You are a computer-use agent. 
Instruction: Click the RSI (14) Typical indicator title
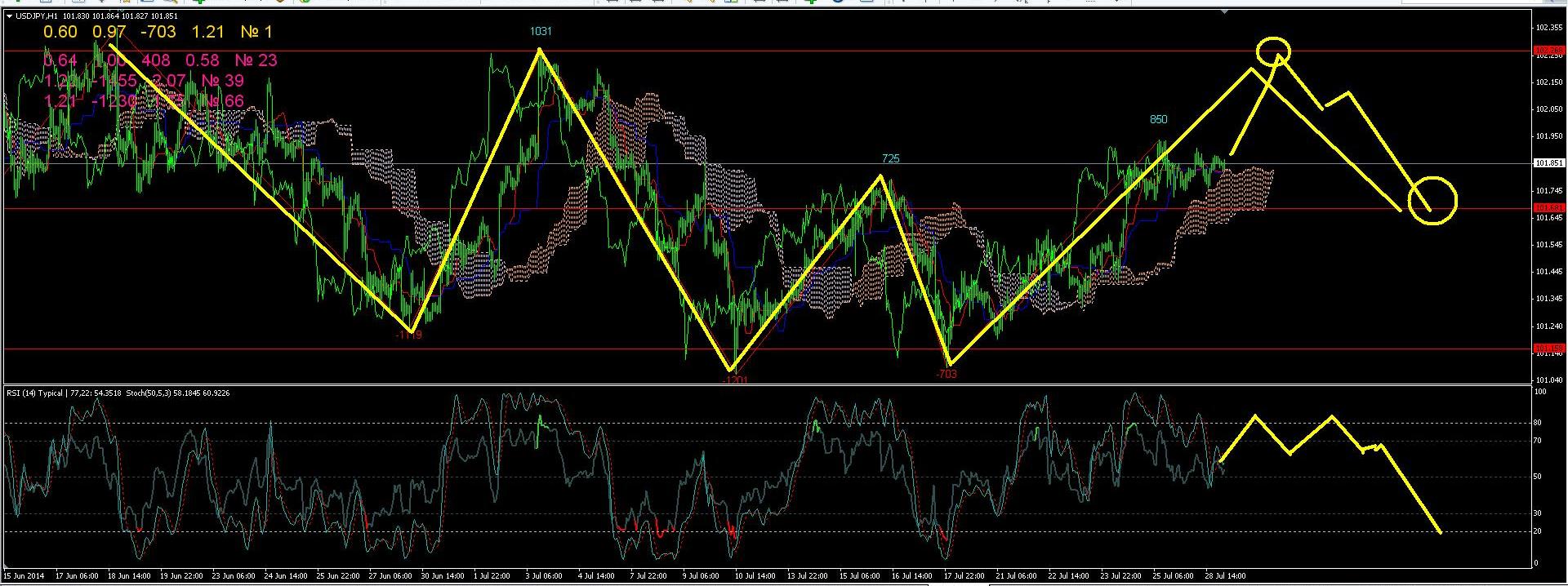pyautogui.click(x=38, y=393)
